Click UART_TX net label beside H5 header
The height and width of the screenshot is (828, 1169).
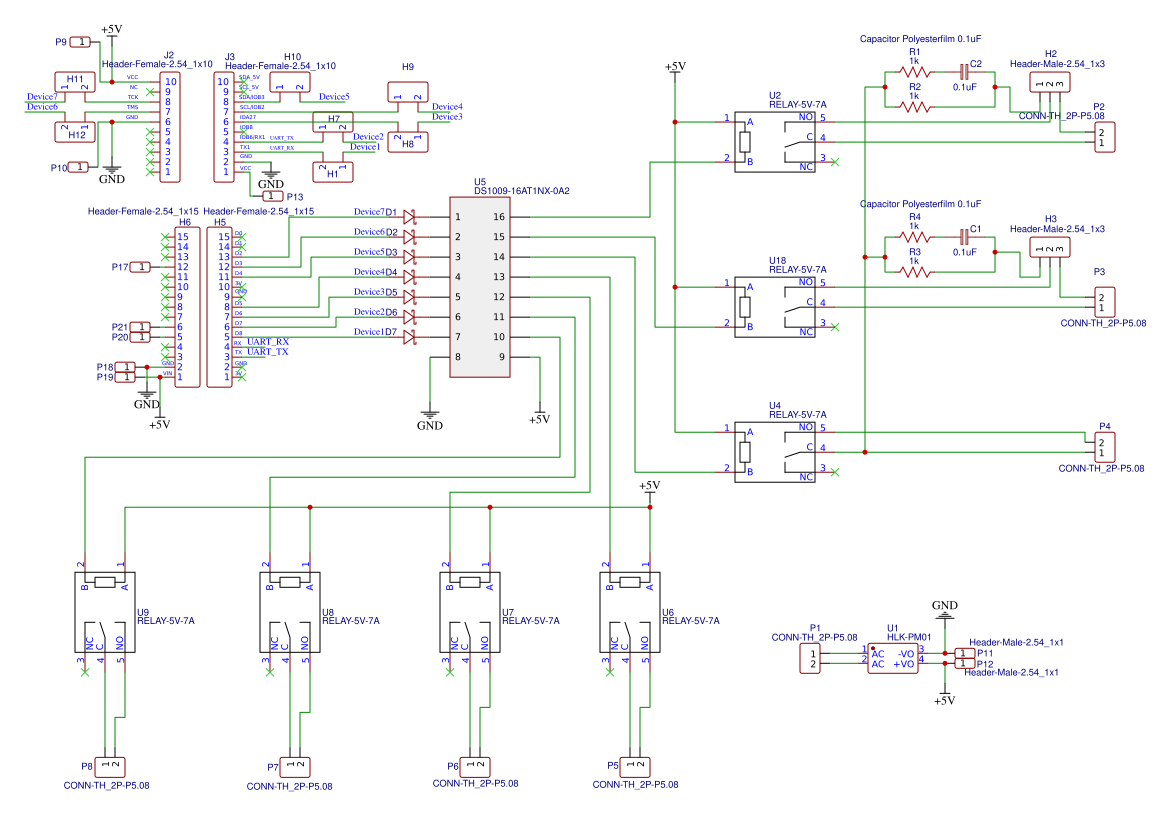(x=267, y=352)
